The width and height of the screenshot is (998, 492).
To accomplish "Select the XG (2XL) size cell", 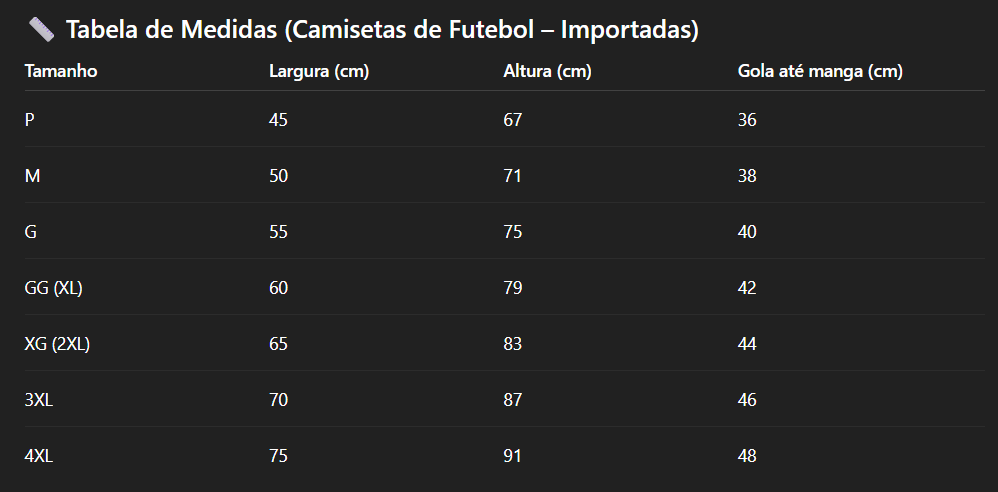I will [x=58, y=344].
